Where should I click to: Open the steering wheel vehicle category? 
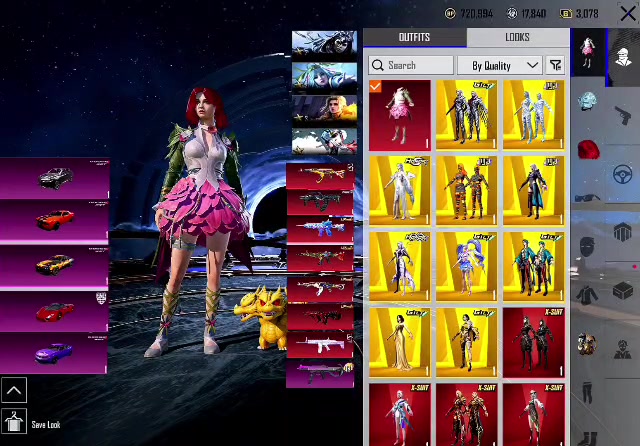(622, 174)
